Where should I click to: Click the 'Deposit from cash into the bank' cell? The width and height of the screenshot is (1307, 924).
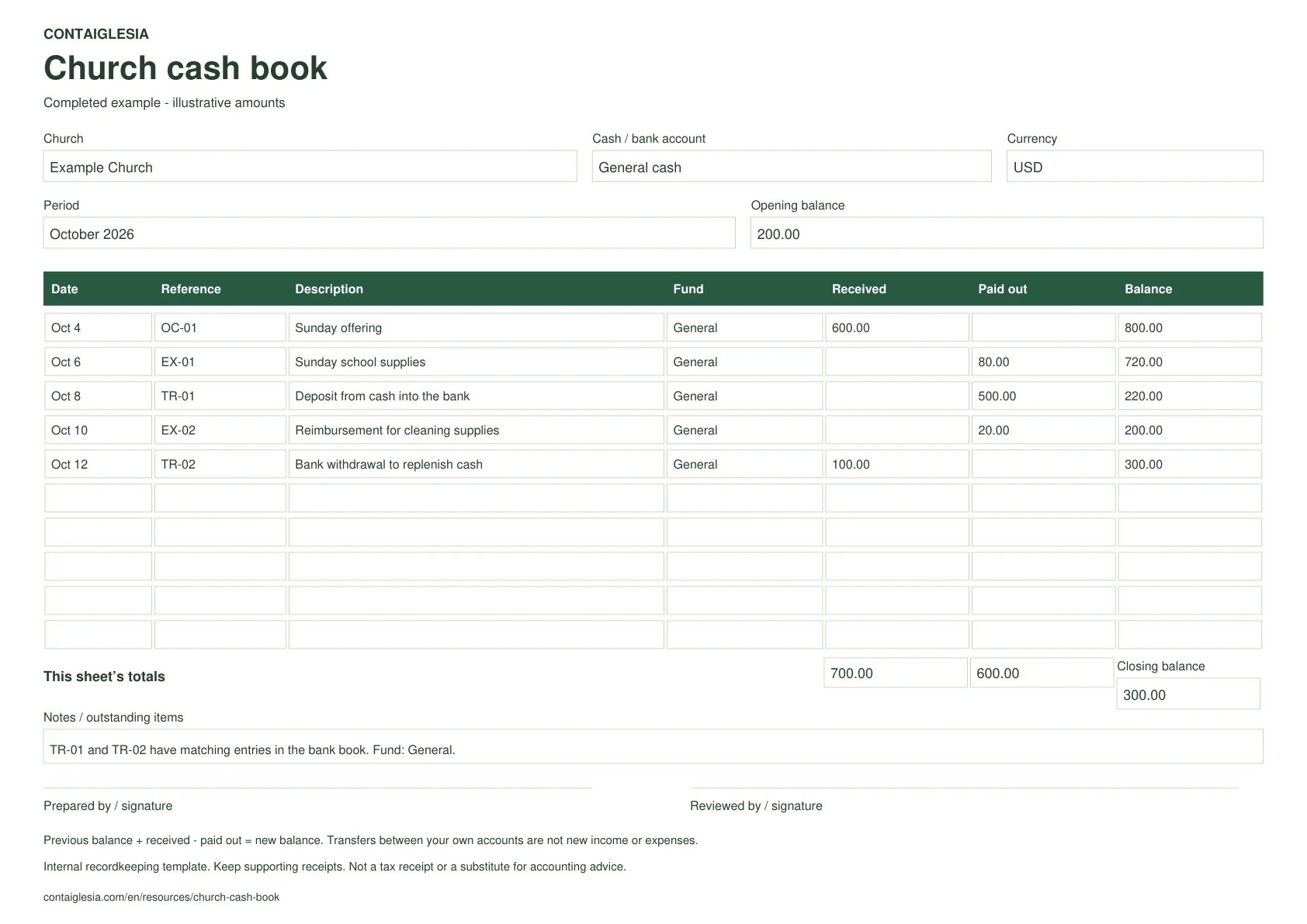(x=477, y=396)
